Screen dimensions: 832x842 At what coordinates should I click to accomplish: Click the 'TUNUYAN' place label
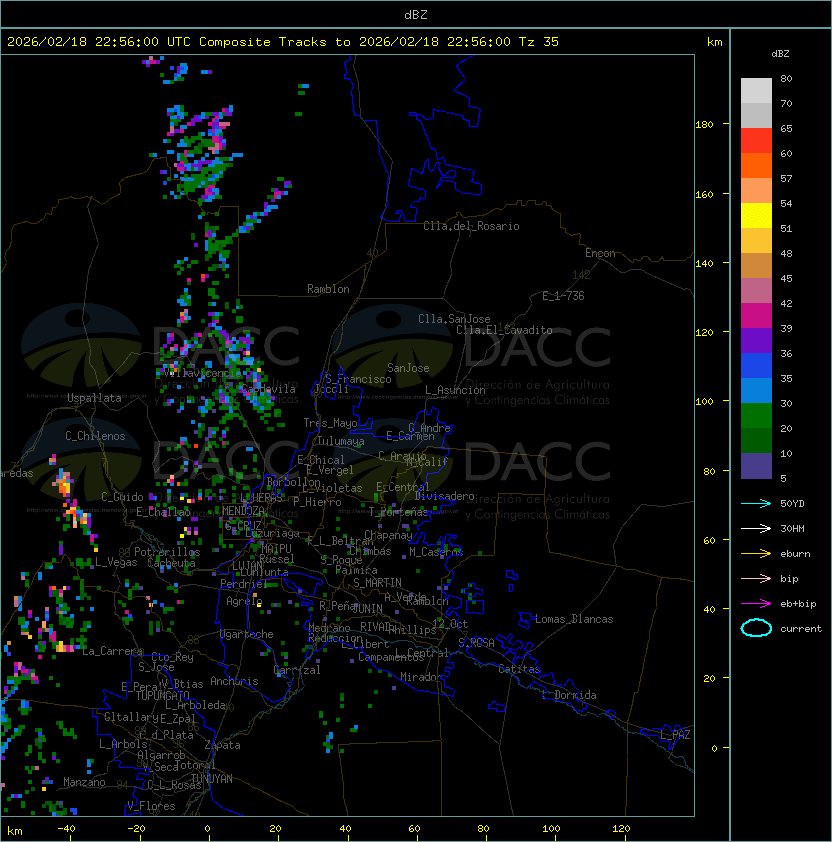(x=212, y=779)
